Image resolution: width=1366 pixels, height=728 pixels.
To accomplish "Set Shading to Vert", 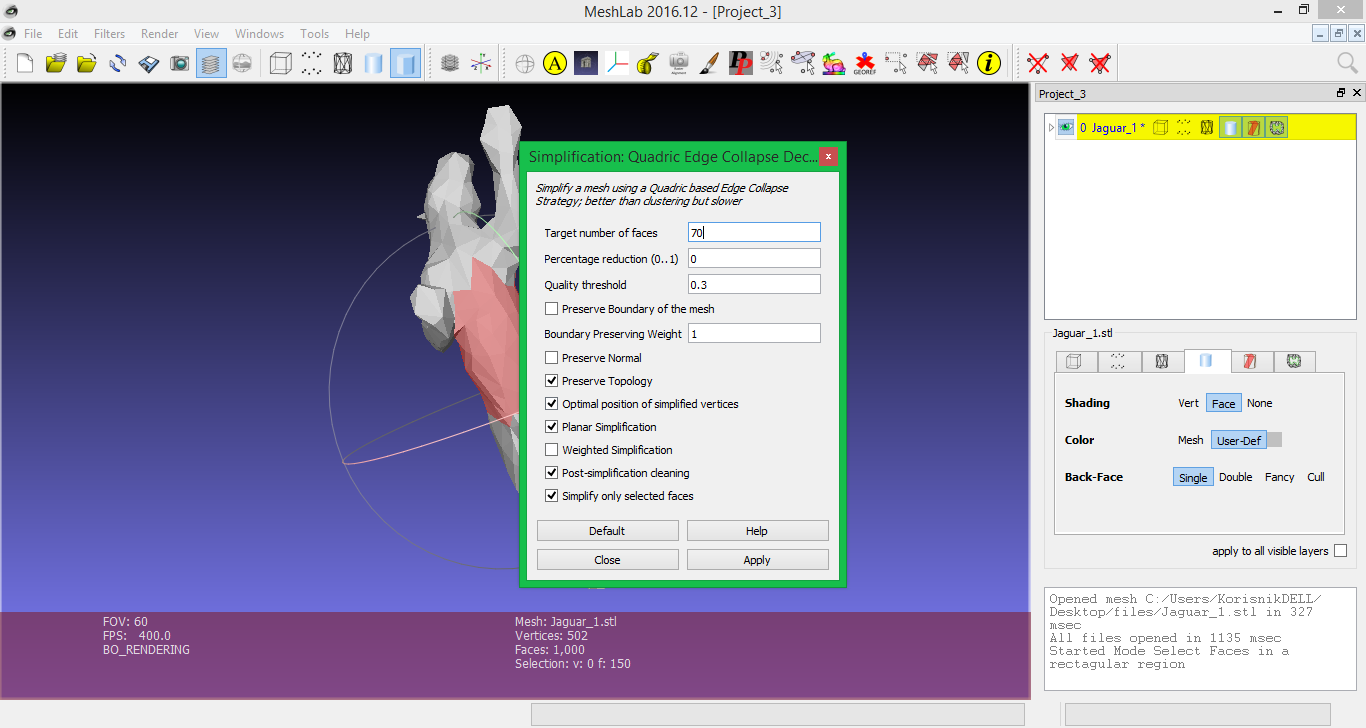I will click(x=1188, y=403).
